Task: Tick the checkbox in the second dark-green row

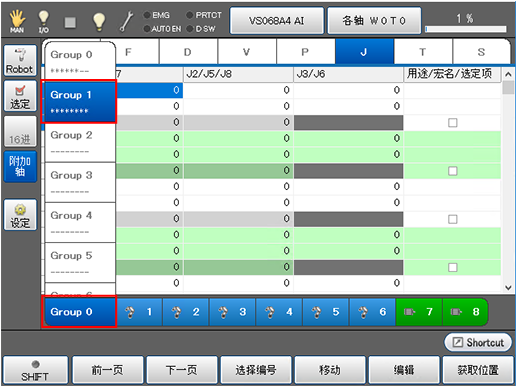Action: tap(452, 267)
